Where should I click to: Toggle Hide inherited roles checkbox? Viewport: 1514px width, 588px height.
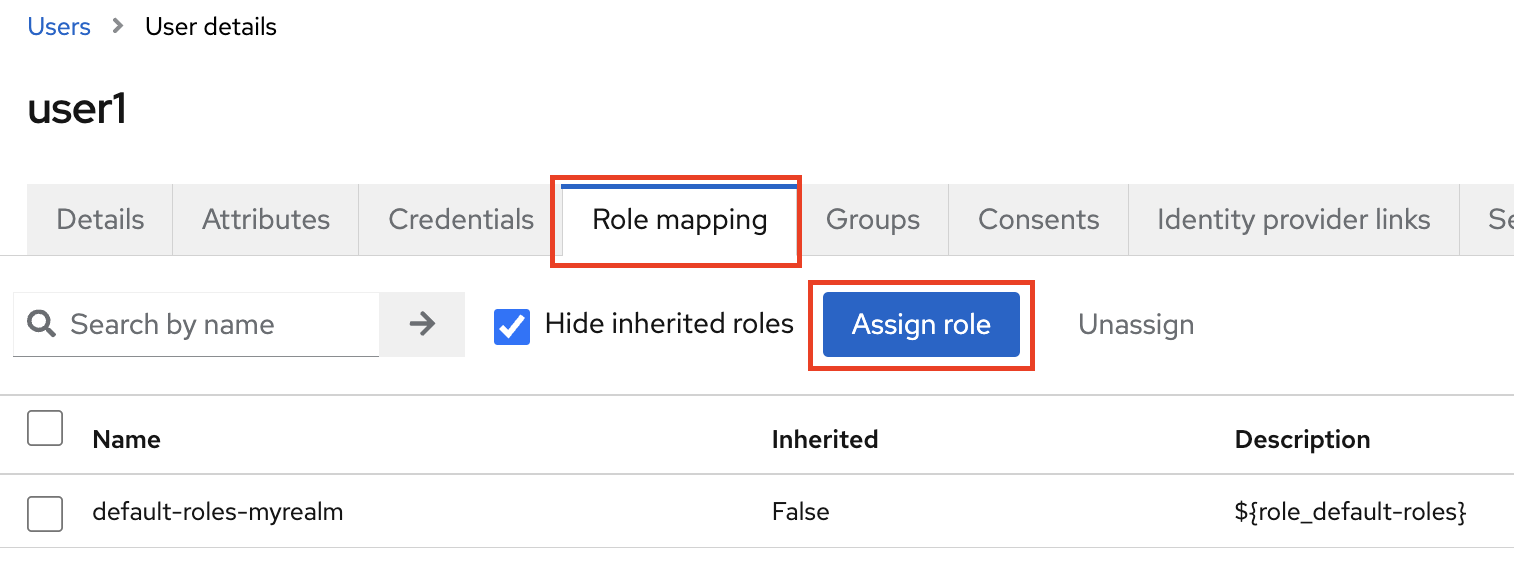(512, 326)
